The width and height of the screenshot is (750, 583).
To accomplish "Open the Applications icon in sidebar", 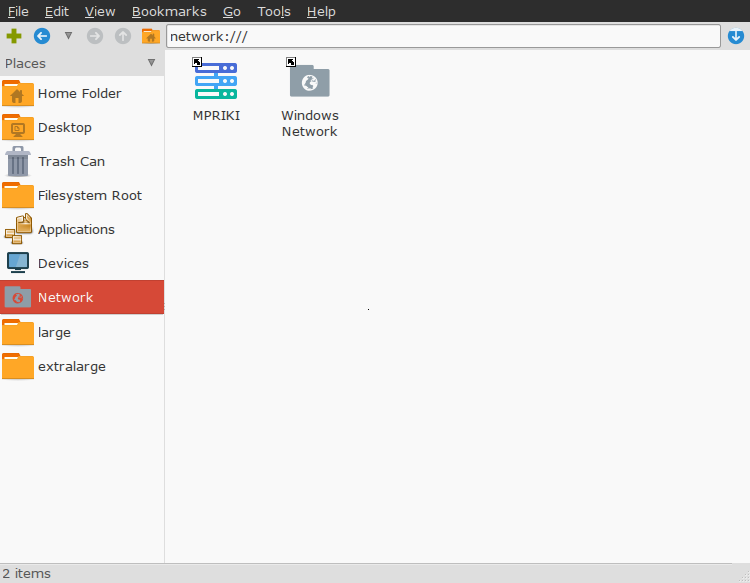I will 19,229.
